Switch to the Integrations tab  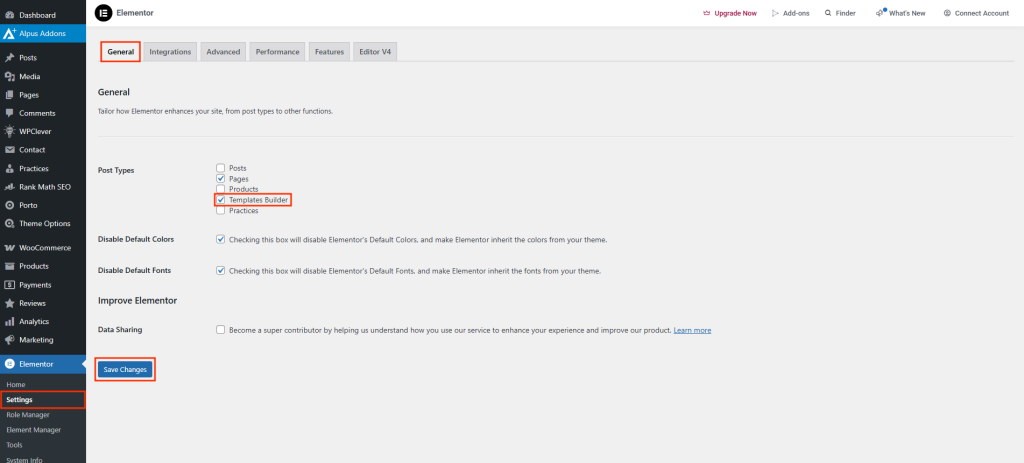click(170, 52)
